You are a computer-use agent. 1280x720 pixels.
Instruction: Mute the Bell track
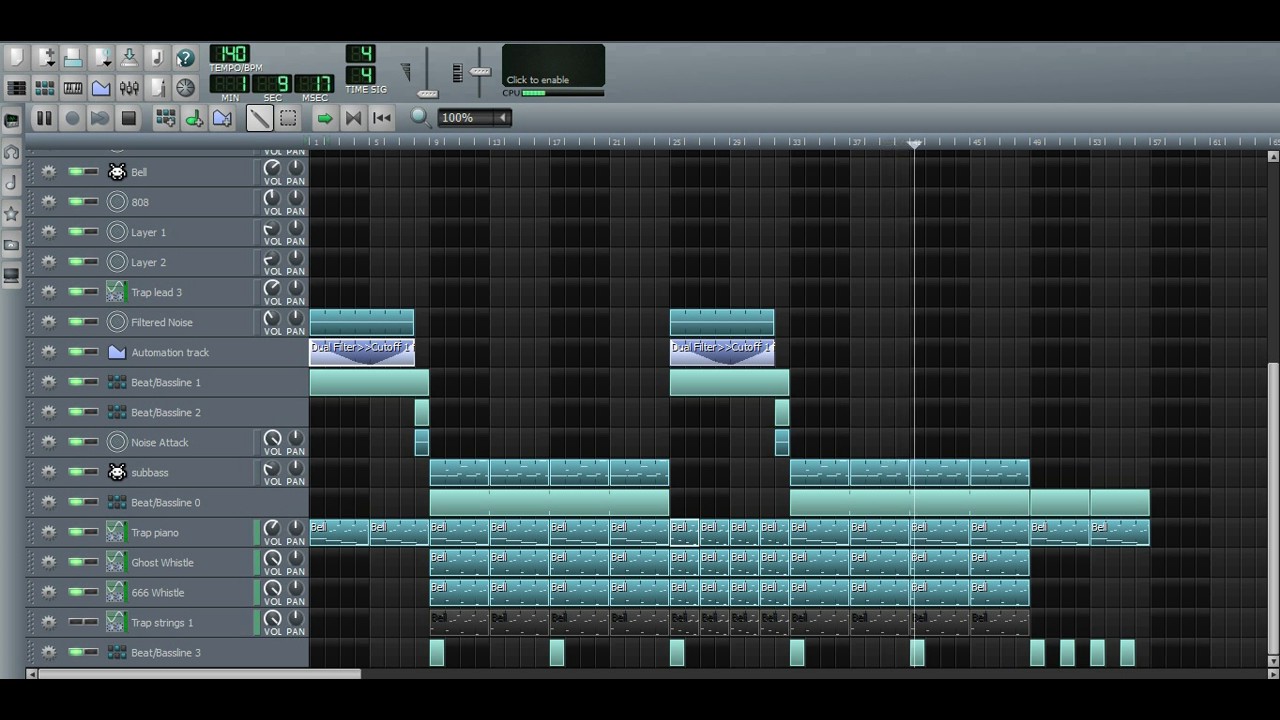pos(76,172)
